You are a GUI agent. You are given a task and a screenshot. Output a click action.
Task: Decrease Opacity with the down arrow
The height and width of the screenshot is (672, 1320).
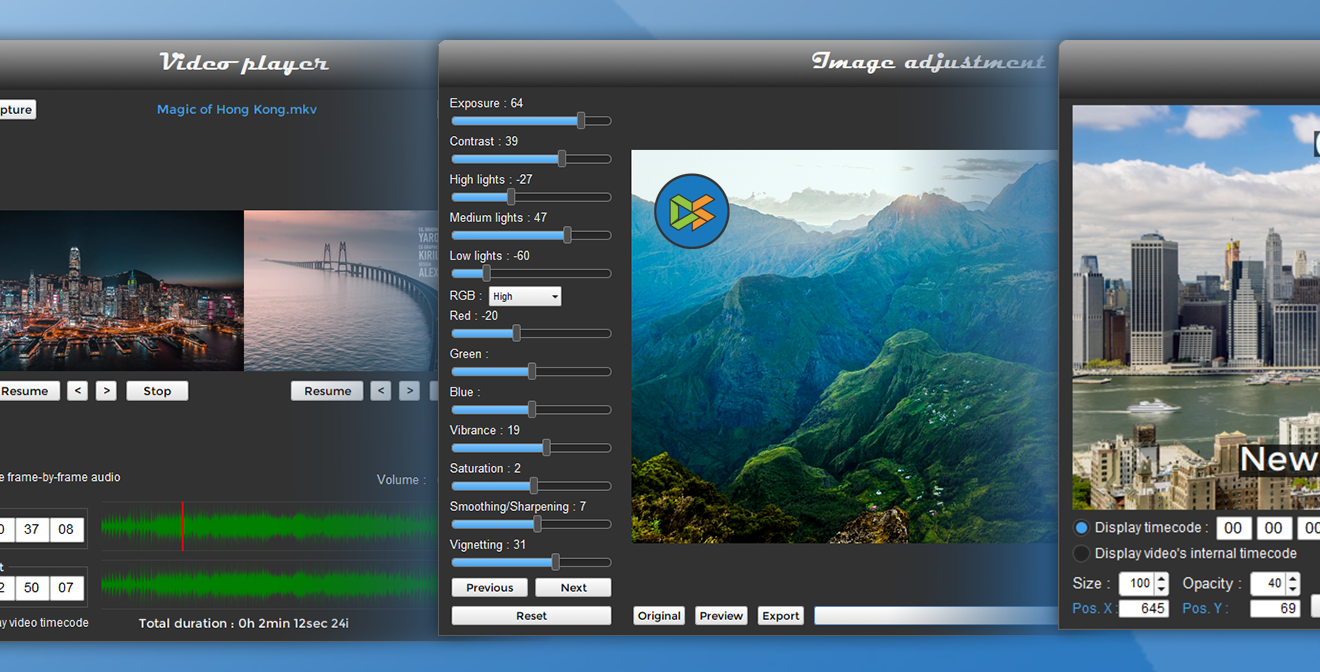tap(1293, 589)
